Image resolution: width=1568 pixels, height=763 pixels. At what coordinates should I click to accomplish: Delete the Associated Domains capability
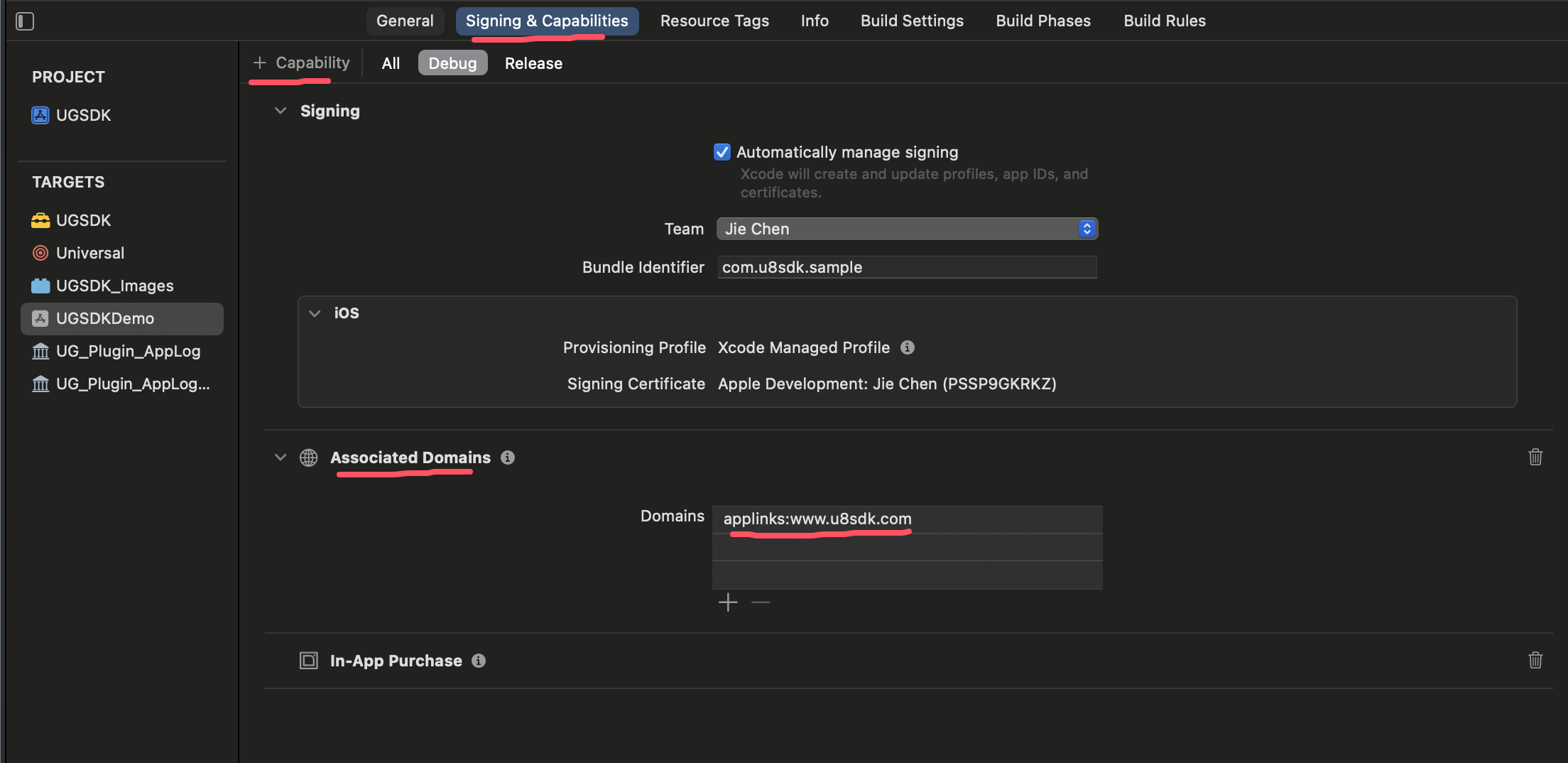(1535, 457)
